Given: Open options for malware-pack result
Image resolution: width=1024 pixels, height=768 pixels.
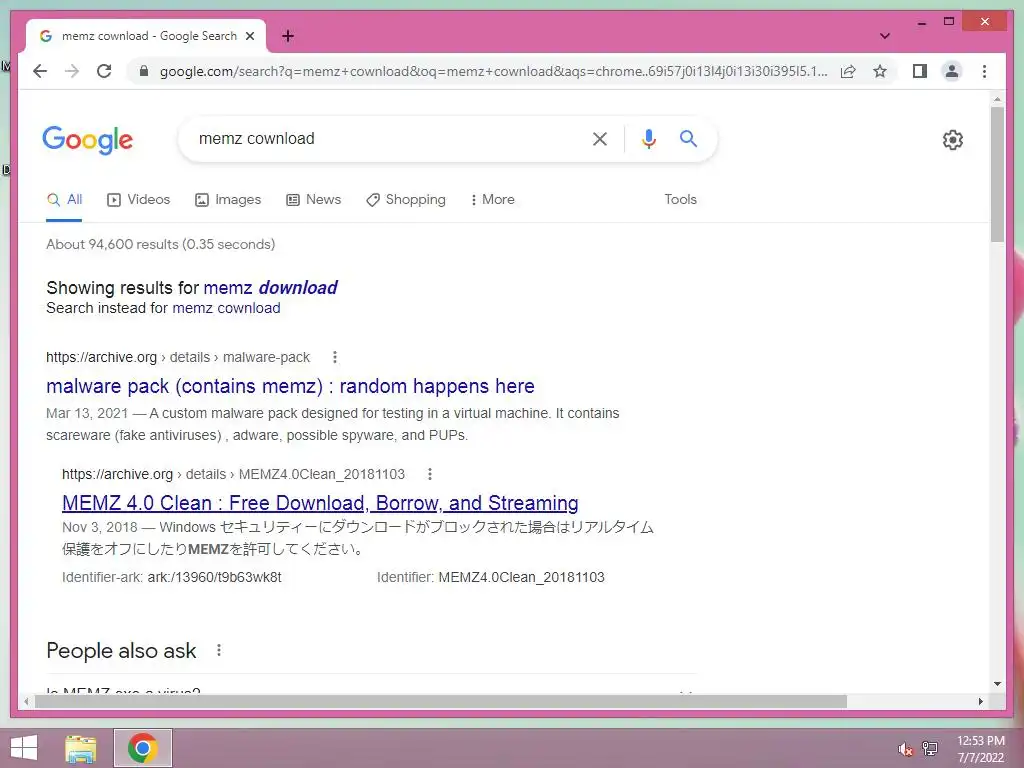Looking at the screenshot, I should coord(335,357).
